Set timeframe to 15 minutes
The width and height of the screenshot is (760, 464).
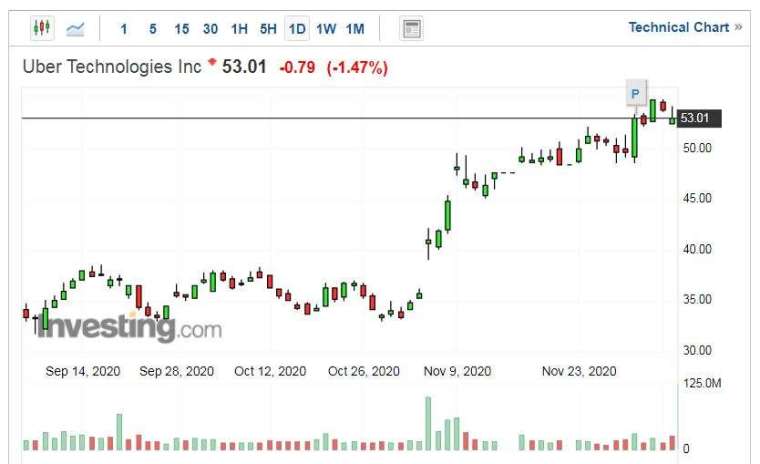(x=182, y=29)
